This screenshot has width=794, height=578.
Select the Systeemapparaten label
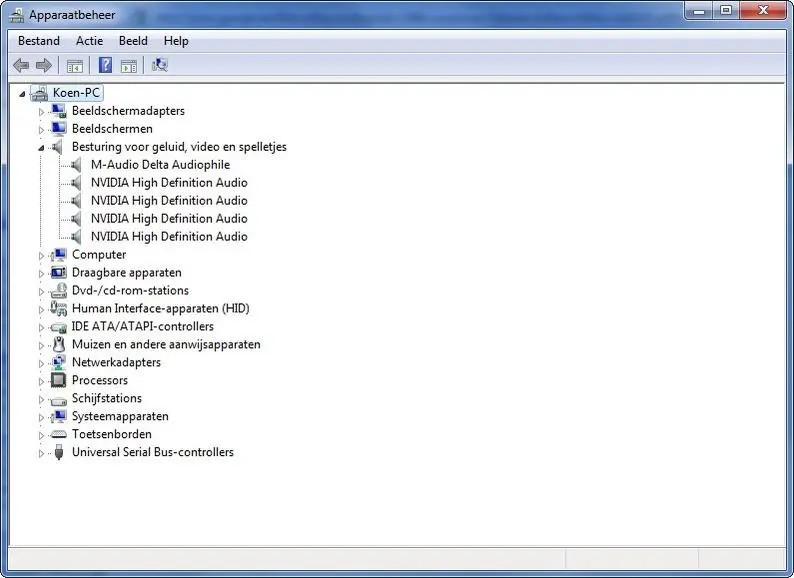pyautogui.click(x=121, y=416)
